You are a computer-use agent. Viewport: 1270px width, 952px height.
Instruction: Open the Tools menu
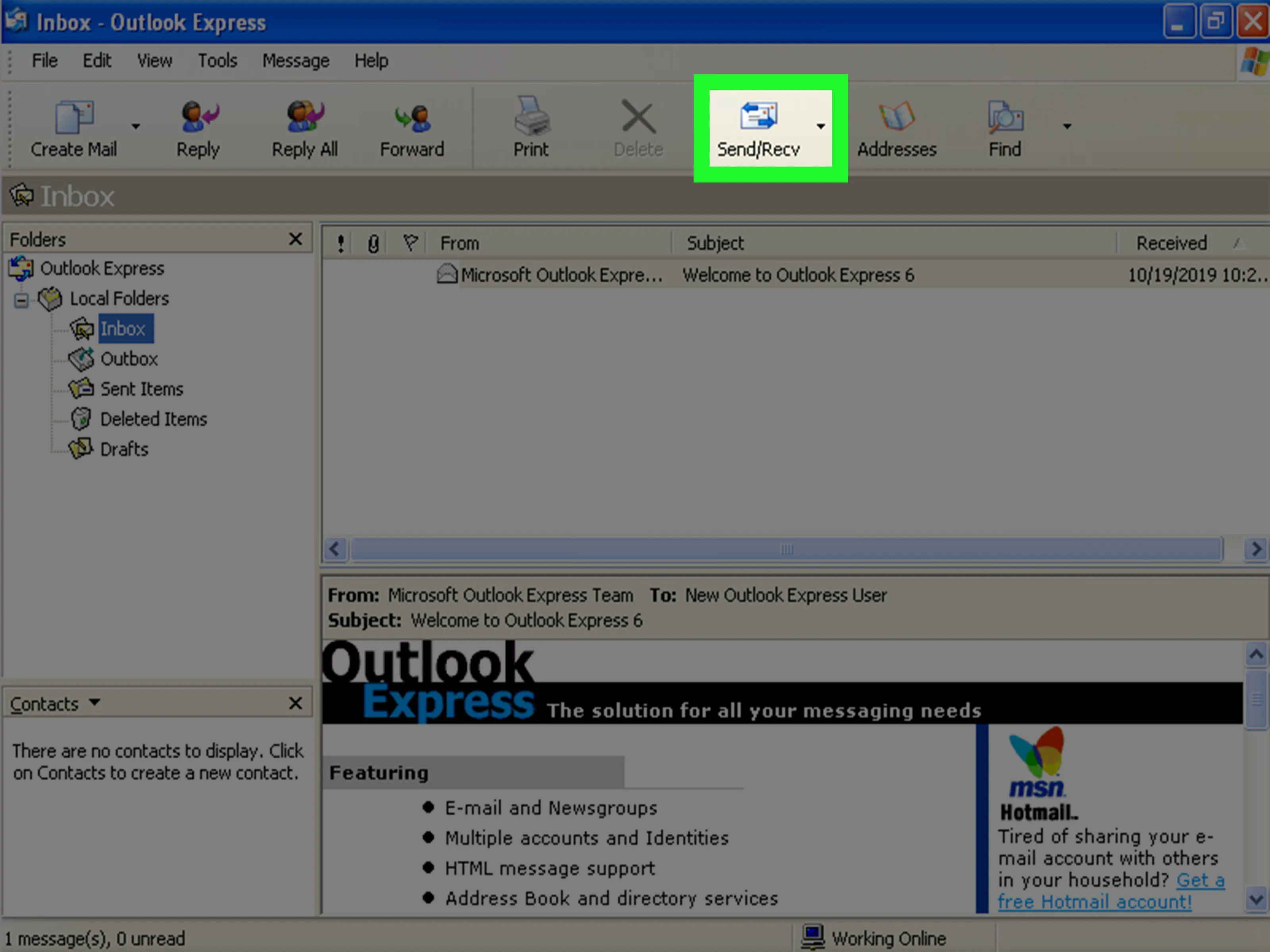[x=217, y=61]
